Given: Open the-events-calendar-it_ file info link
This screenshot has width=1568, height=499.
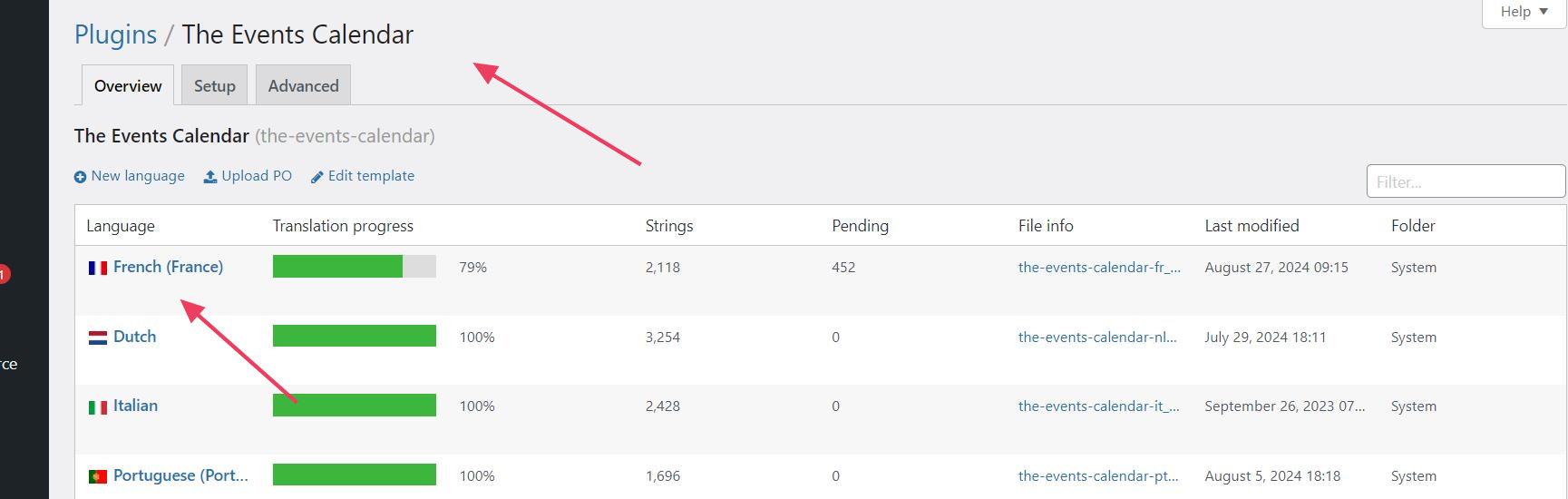Looking at the screenshot, I should 1098,406.
